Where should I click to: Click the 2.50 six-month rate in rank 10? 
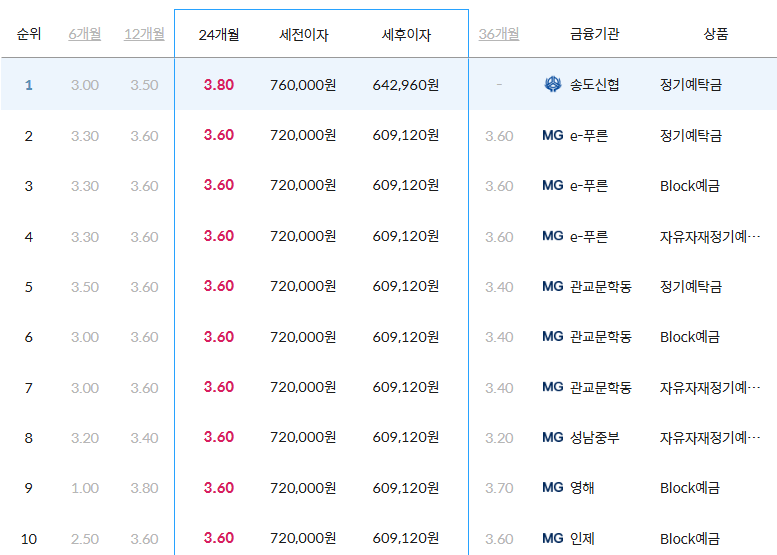pyautogui.click(x=85, y=539)
